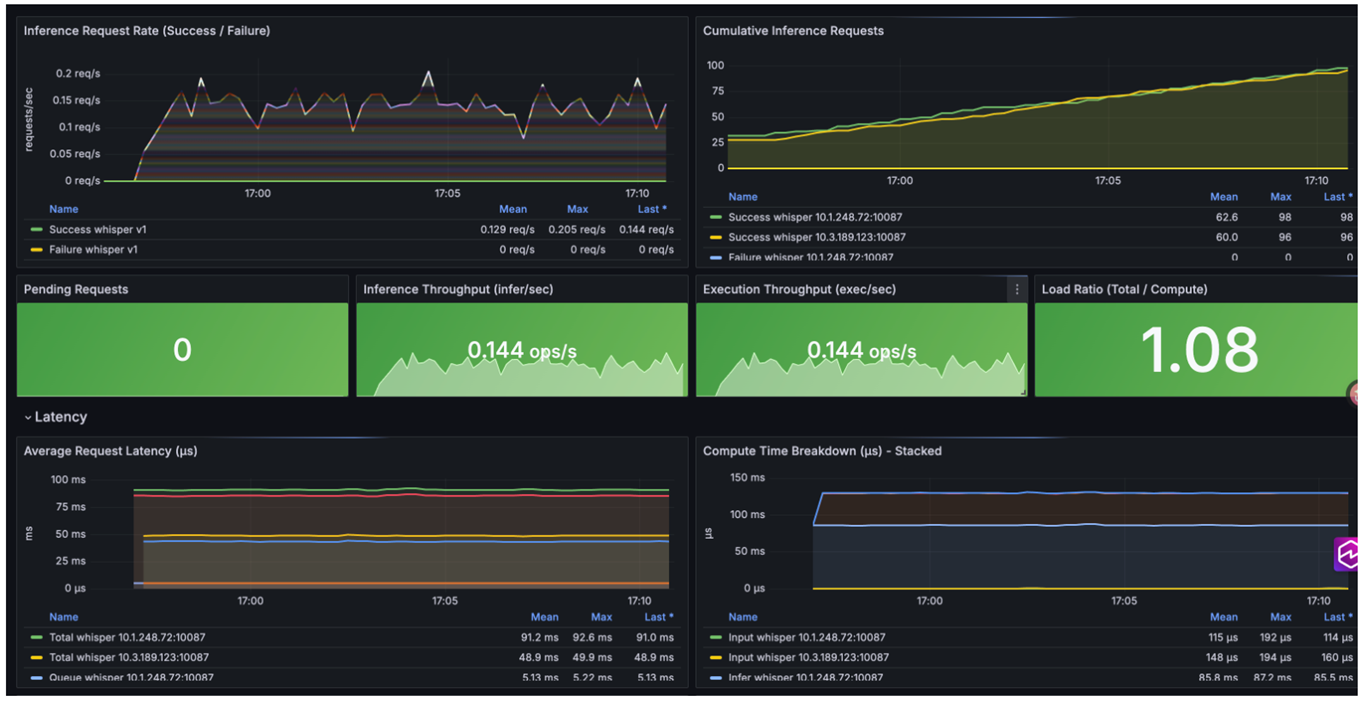Image resolution: width=1362 pixels, height=701 pixels.
Task: Toggle Success whisper 10.3.189.123:10087 series visibility
Action: click(x=817, y=237)
